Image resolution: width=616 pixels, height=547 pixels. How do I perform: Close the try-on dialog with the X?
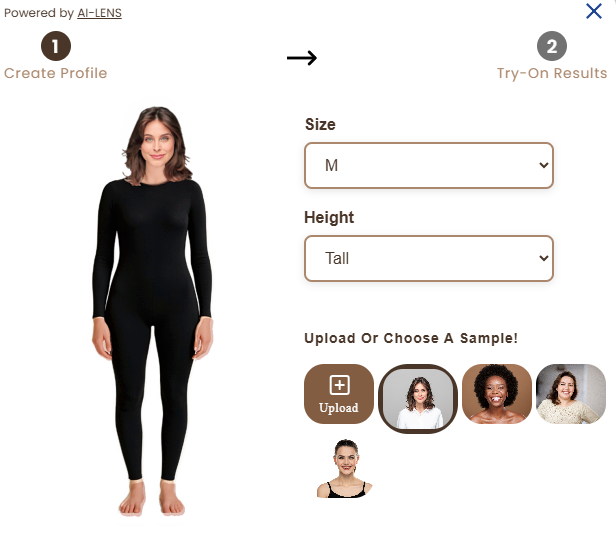594,11
